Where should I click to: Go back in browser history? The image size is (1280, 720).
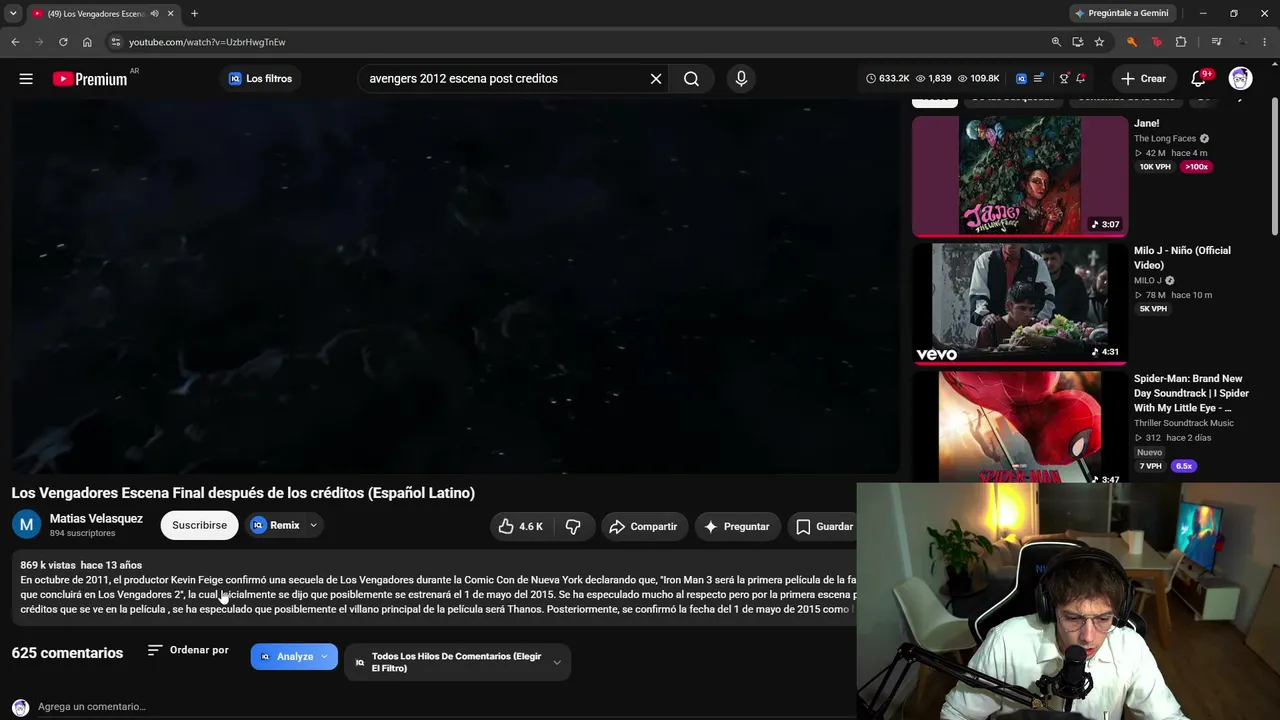click(15, 42)
